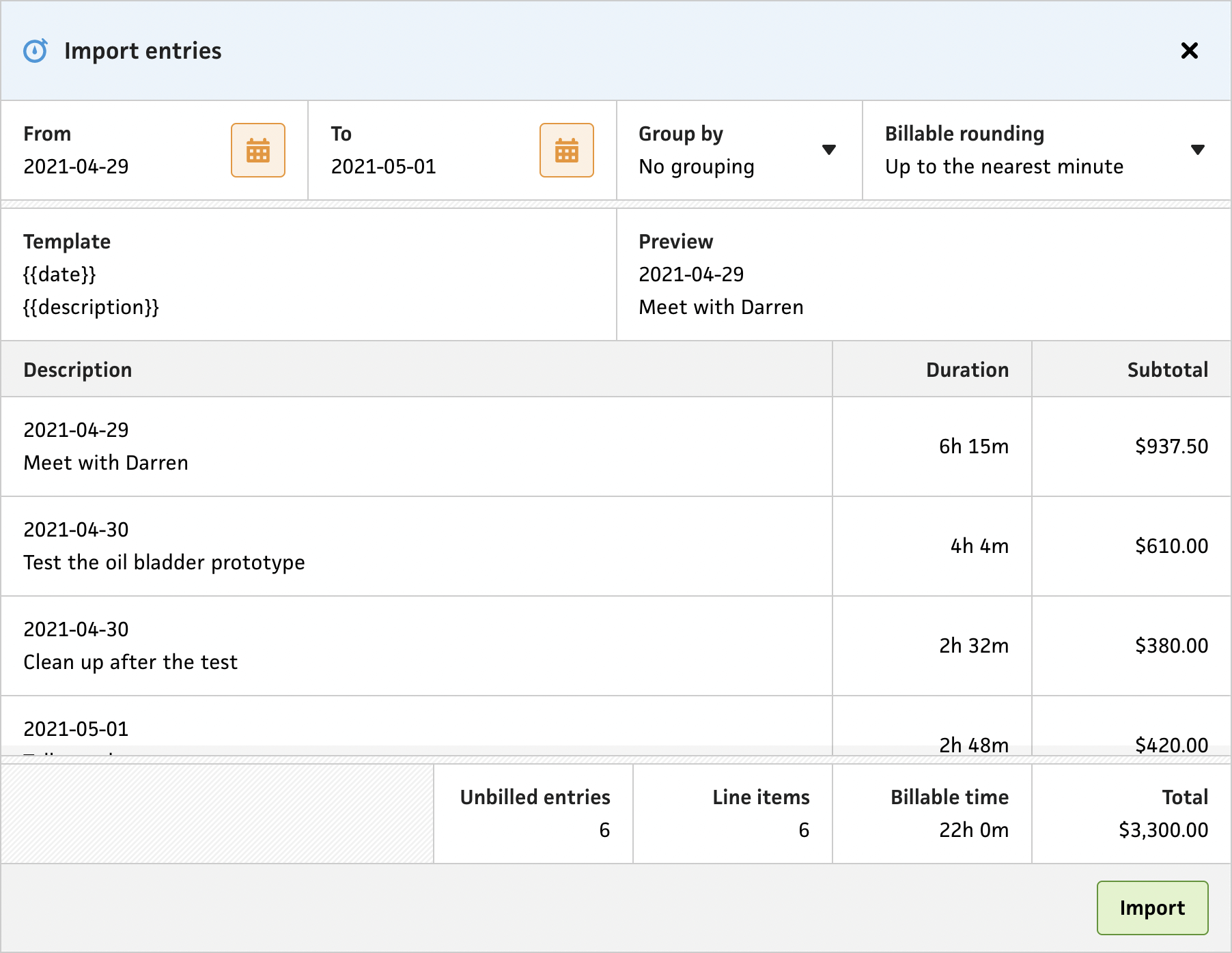1232x953 pixels.
Task: Click the $937.50 subtotal cell
Action: [1171, 446]
